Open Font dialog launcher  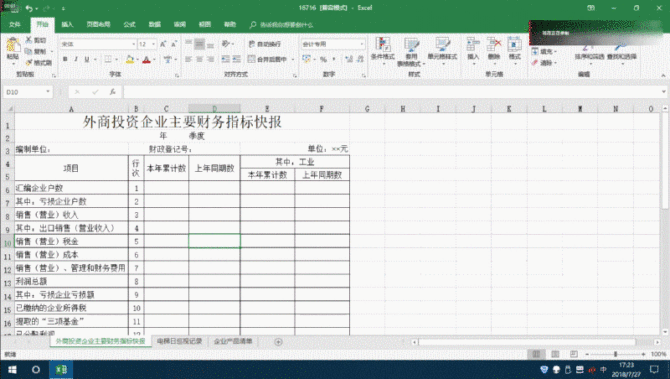coord(177,75)
